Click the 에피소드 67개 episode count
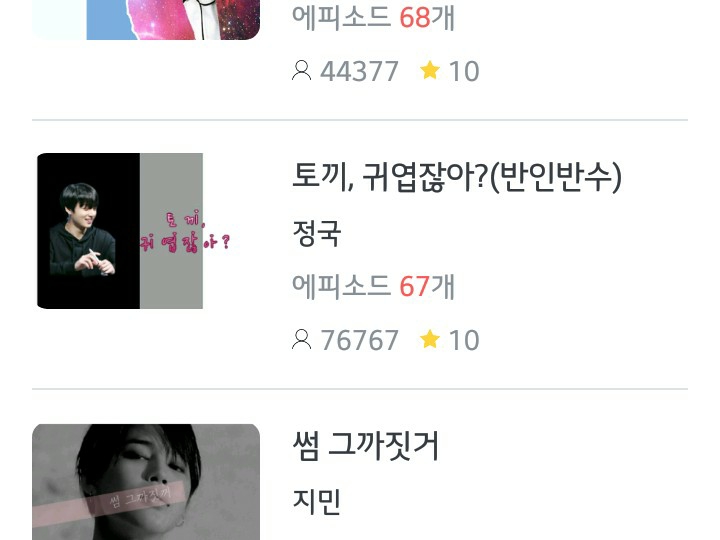 [373, 286]
